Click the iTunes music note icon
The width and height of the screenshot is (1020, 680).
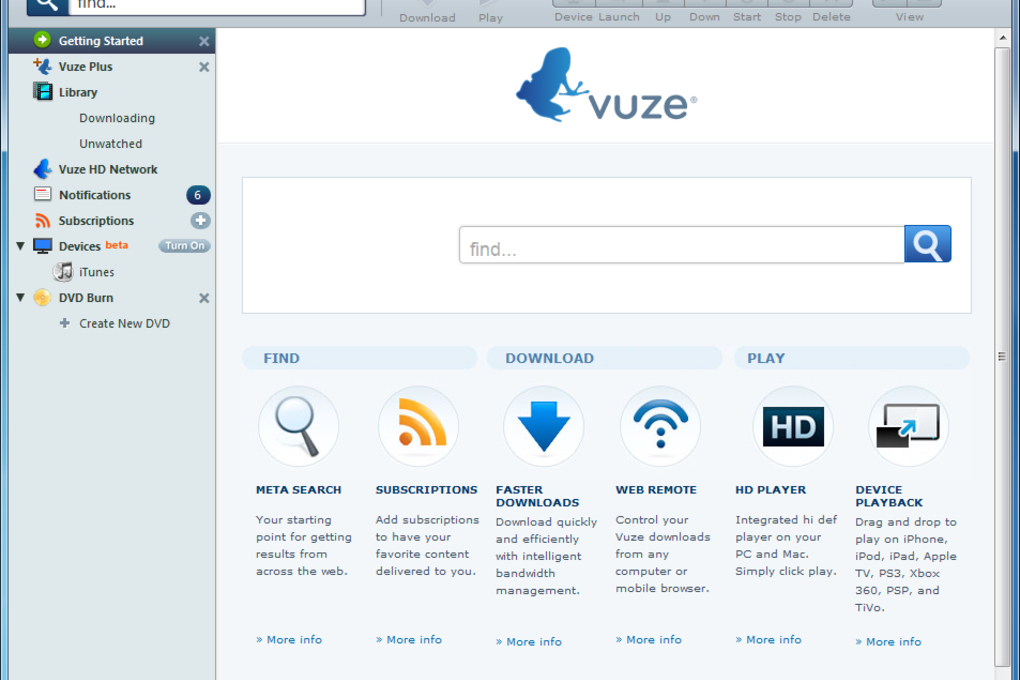click(x=63, y=271)
